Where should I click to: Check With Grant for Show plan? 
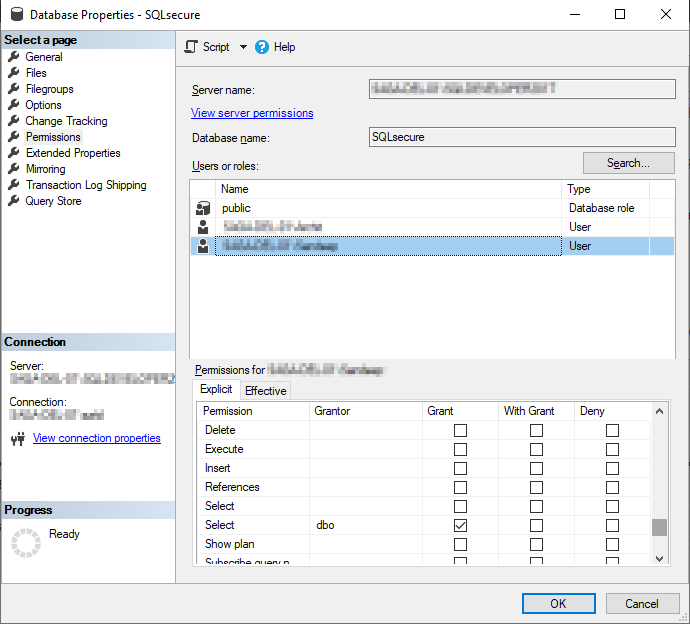(536, 544)
